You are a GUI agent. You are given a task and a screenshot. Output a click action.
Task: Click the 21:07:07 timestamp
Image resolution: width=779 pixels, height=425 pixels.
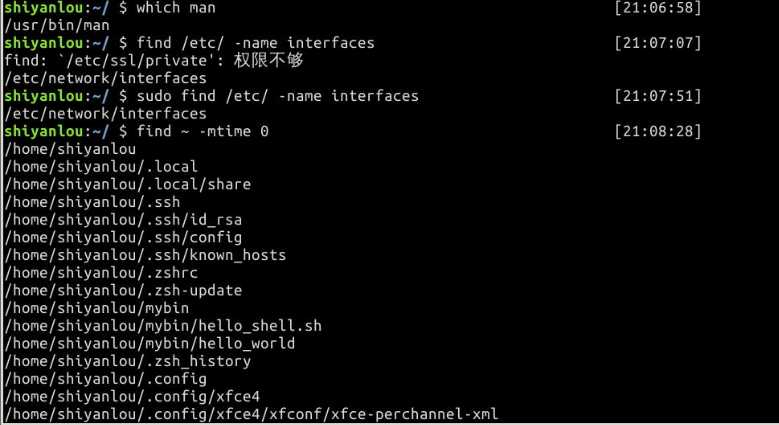[x=658, y=43]
